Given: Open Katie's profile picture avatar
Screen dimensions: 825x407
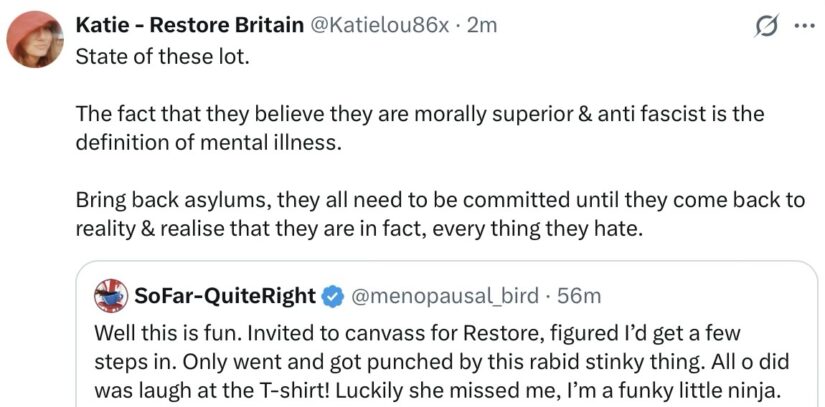Looking at the screenshot, I should (x=35, y=39).
